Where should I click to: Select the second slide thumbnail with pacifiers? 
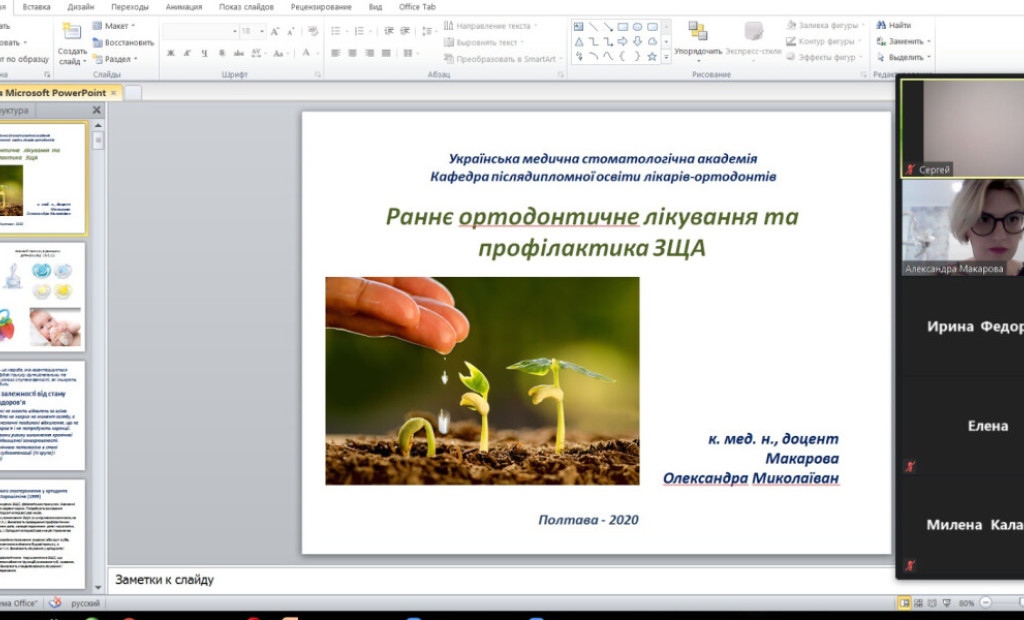click(x=43, y=296)
